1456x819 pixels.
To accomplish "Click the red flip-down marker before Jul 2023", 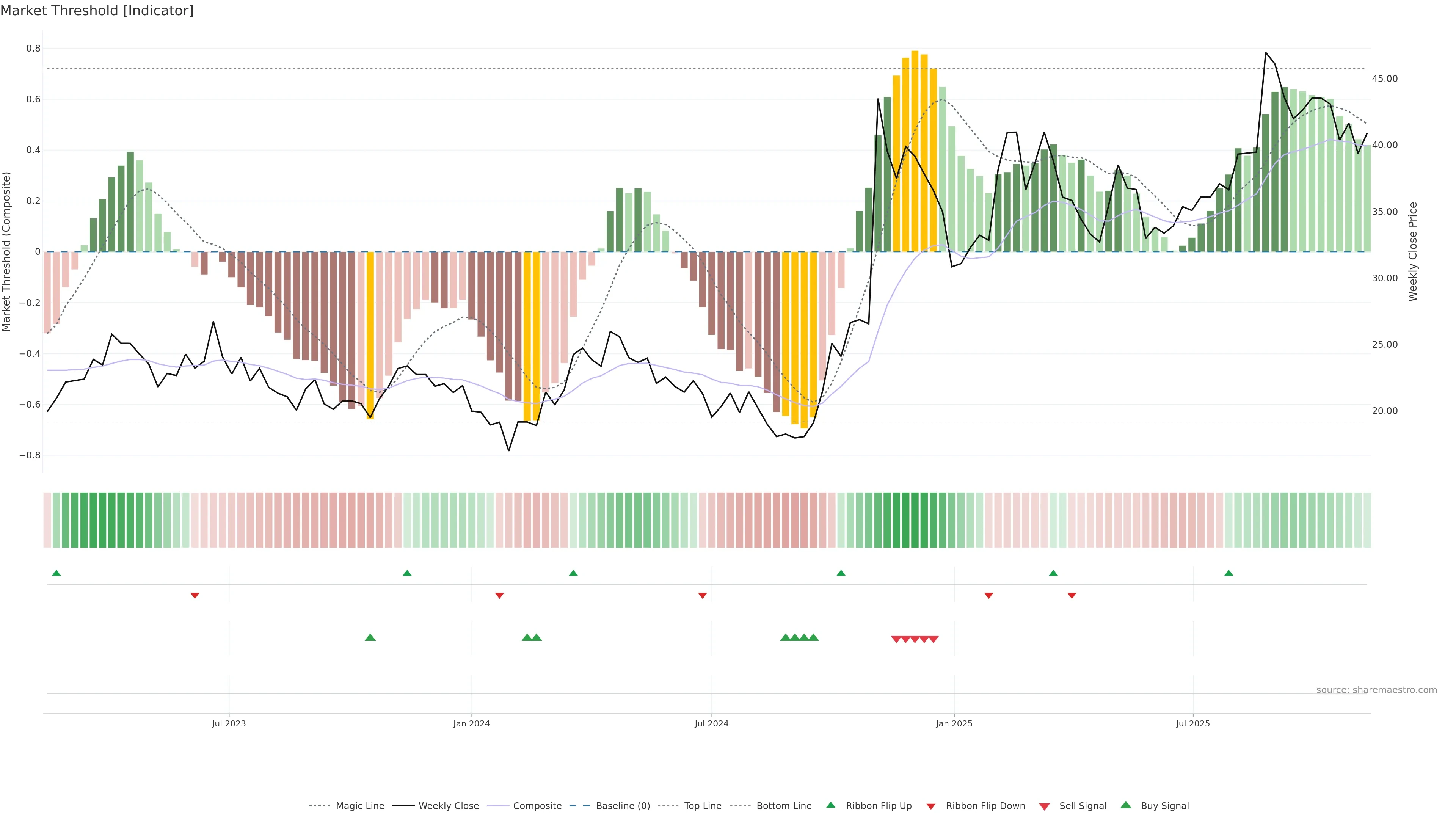I will coord(195,595).
